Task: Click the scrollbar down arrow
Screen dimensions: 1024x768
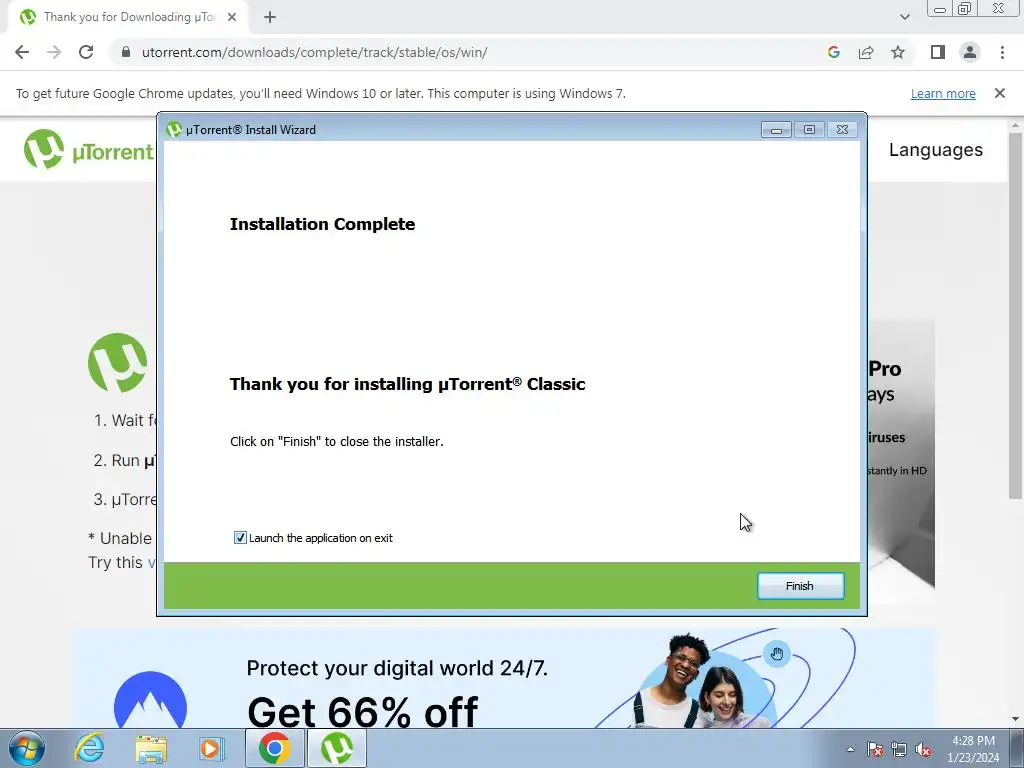Action: 1015,719
